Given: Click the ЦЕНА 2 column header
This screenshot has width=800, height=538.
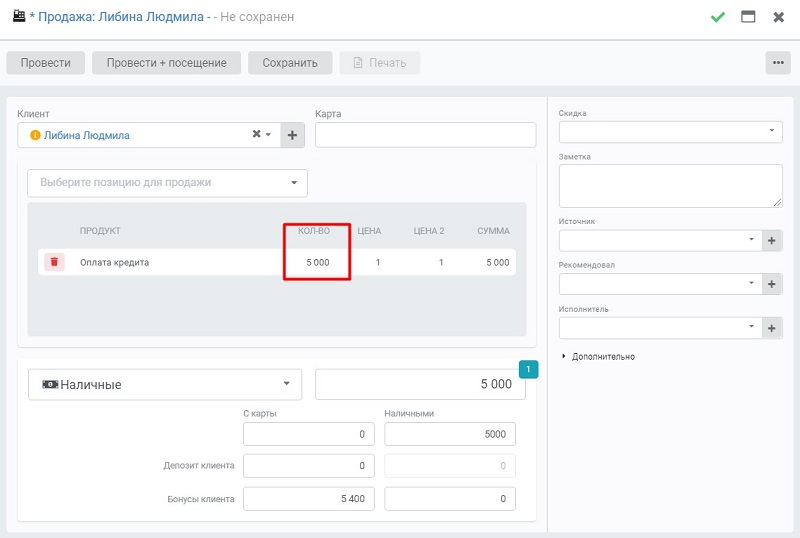Looking at the screenshot, I should pyautogui.click(x=429, y=231).
